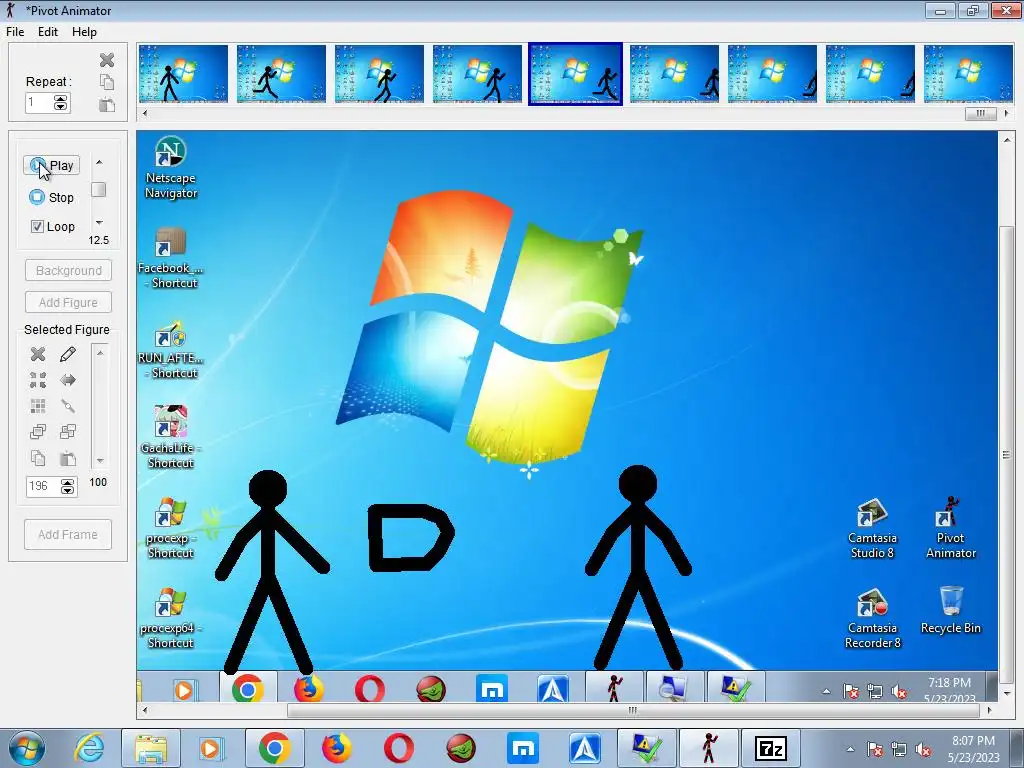Decrease the figure size 196 with the down spinner
The width and height of the screenshot is (1024, 768).
[x=67, y=490]
